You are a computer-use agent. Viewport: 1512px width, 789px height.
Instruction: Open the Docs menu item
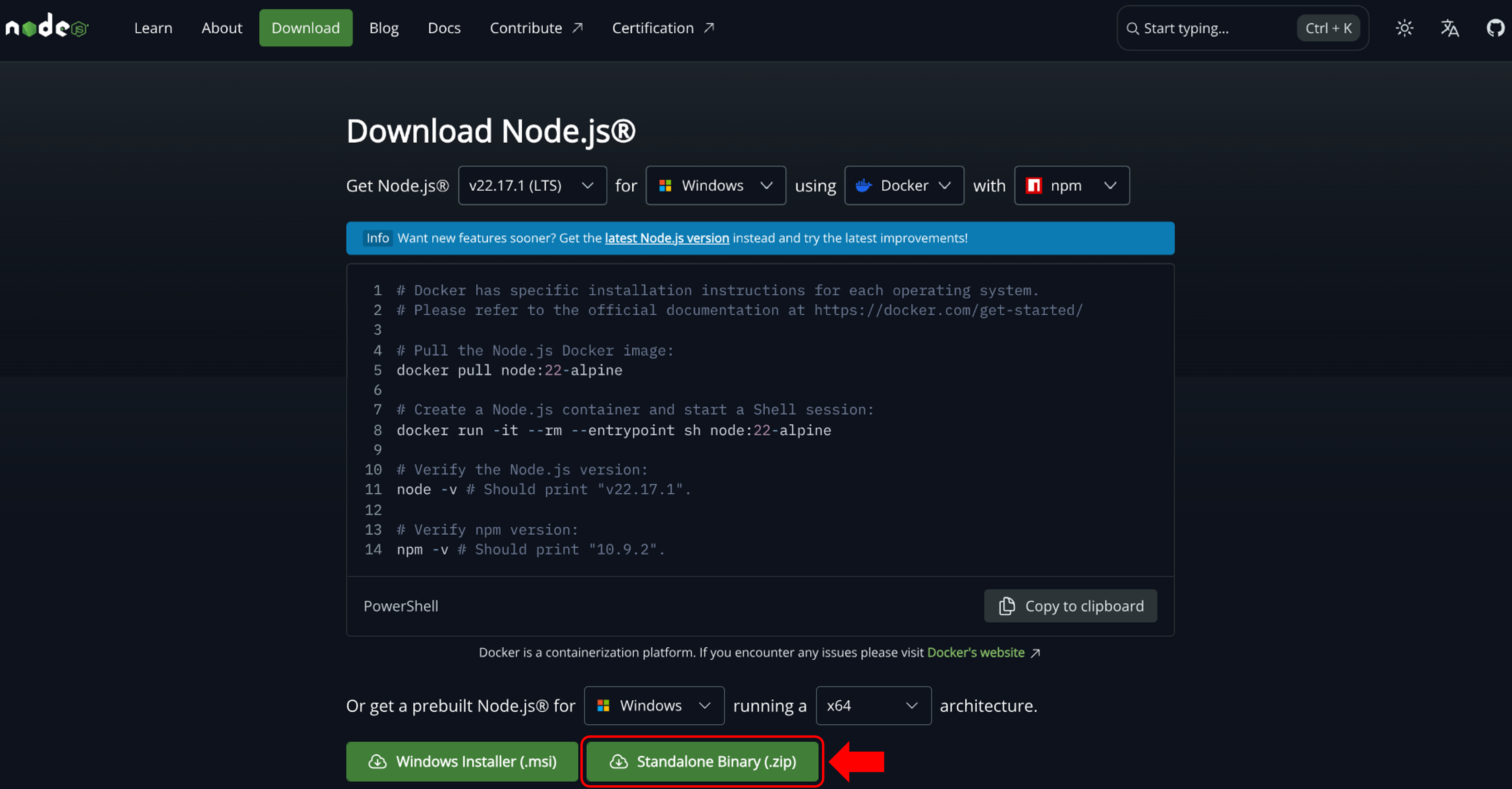point(444,28)
